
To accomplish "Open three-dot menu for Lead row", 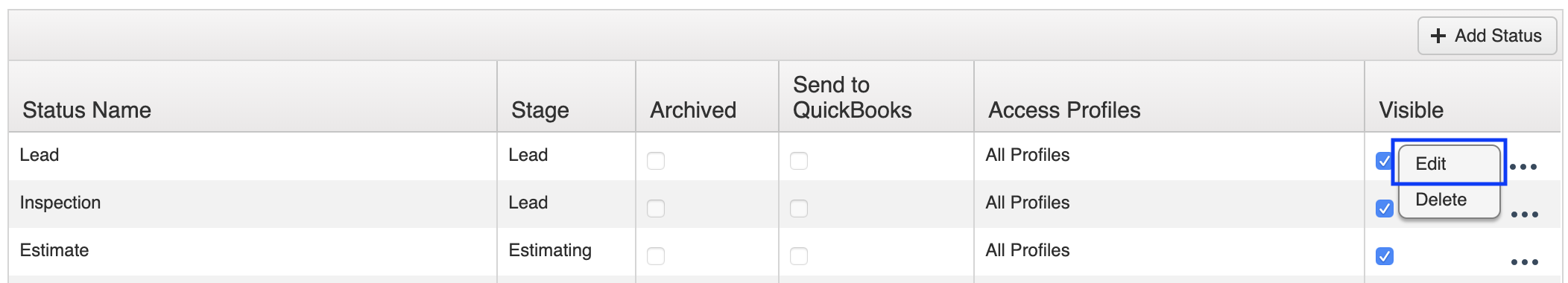I will point(1523,167).
